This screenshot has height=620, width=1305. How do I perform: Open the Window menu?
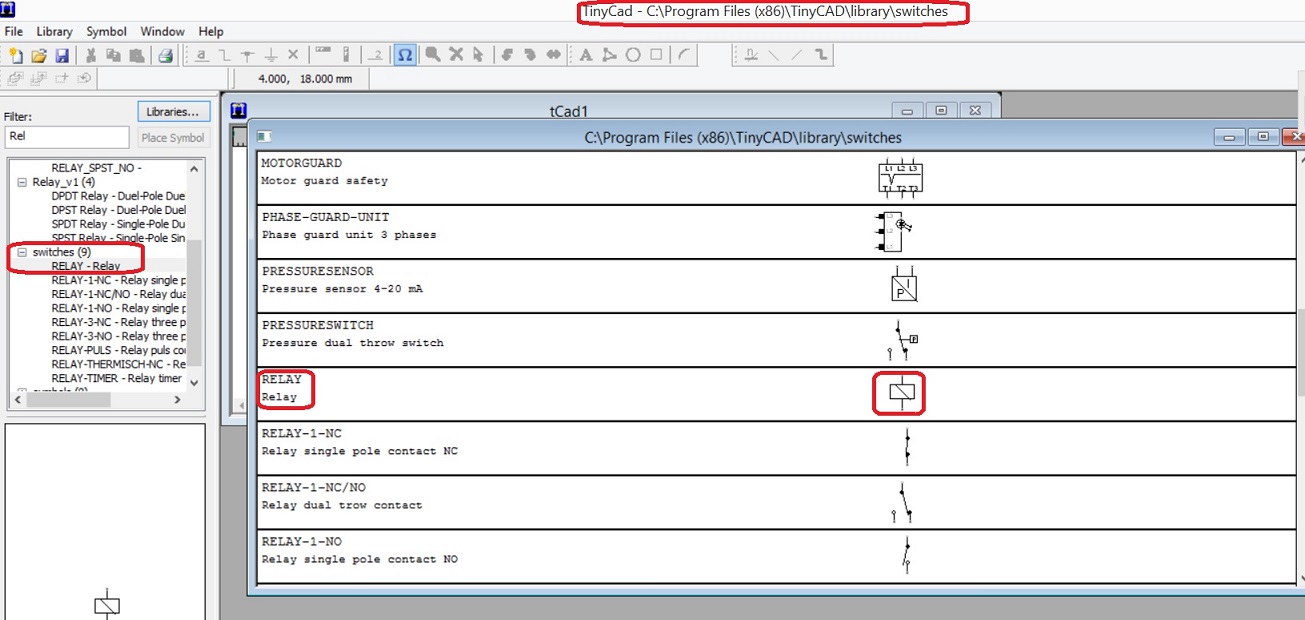pyautogui.click(x=162, y=31)
